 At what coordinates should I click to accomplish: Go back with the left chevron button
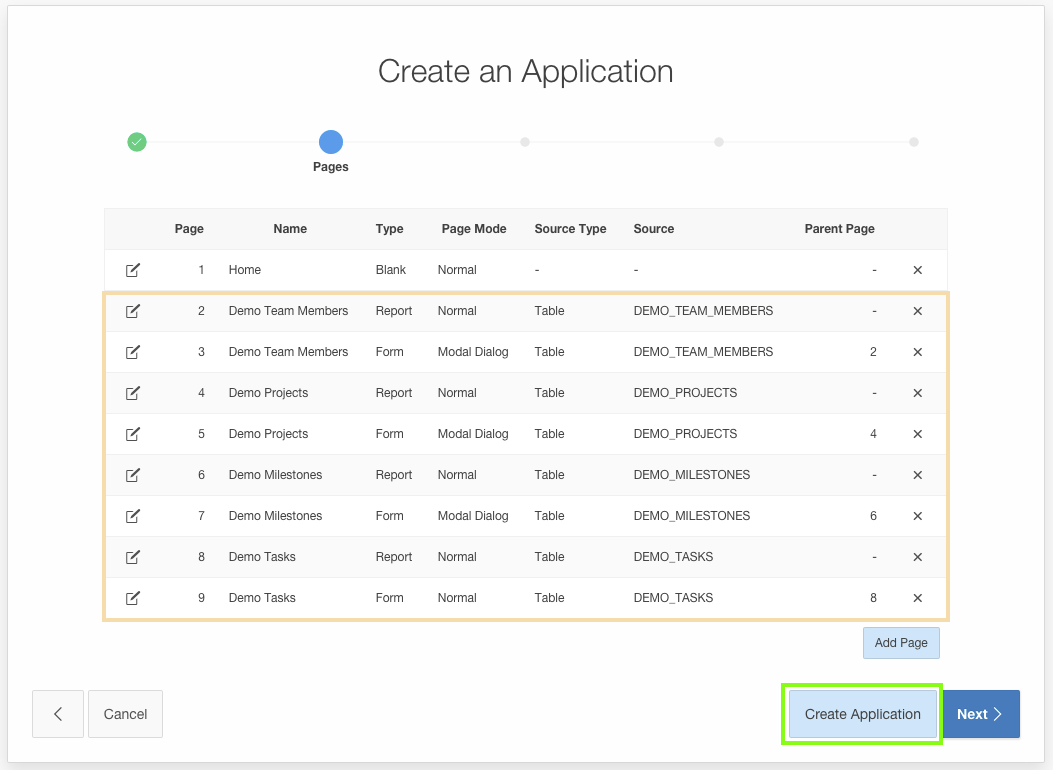[x=58, y=713]
